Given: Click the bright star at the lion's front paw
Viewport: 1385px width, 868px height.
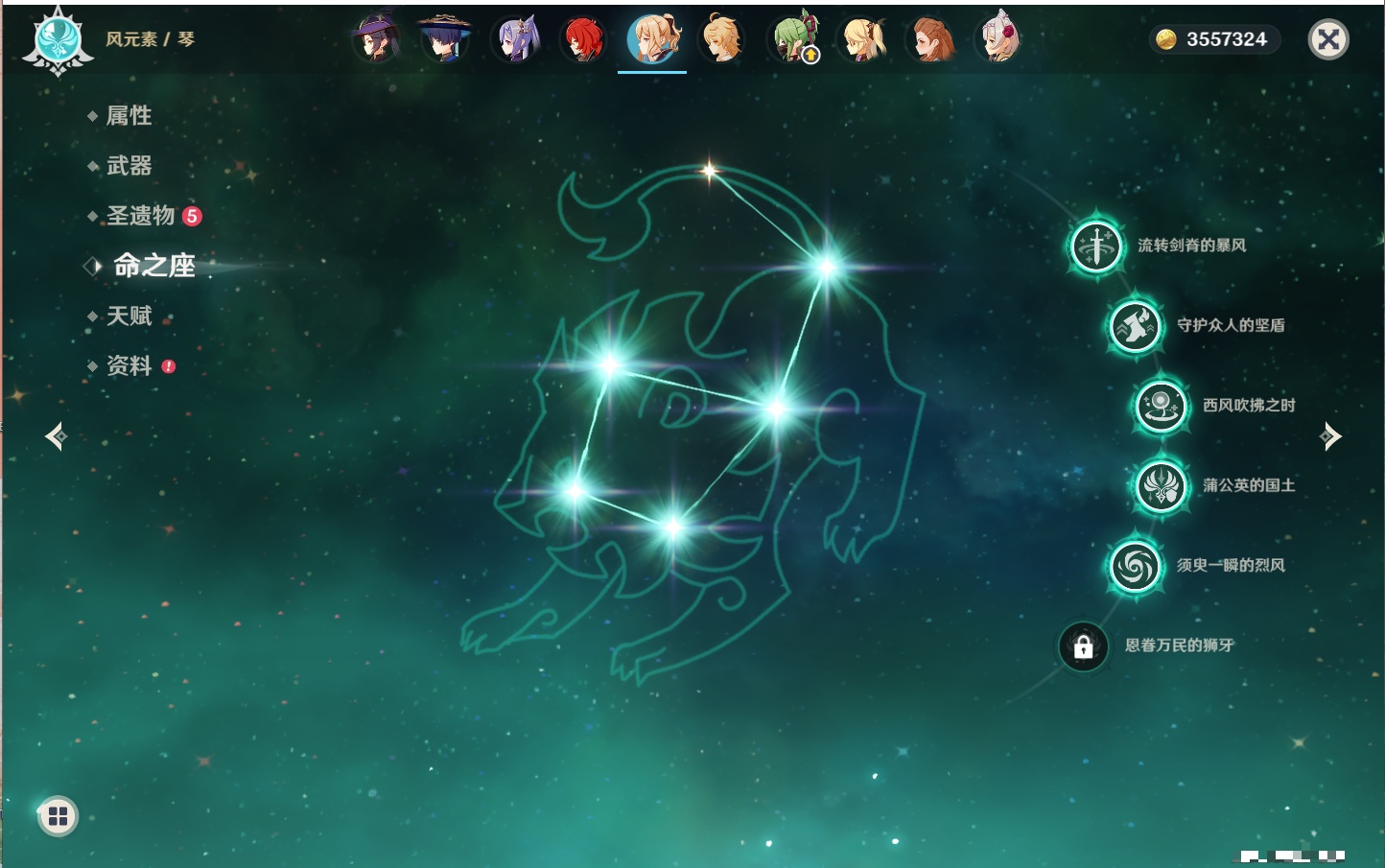Looking at the screenshot, I should click(x=574, y=491).
